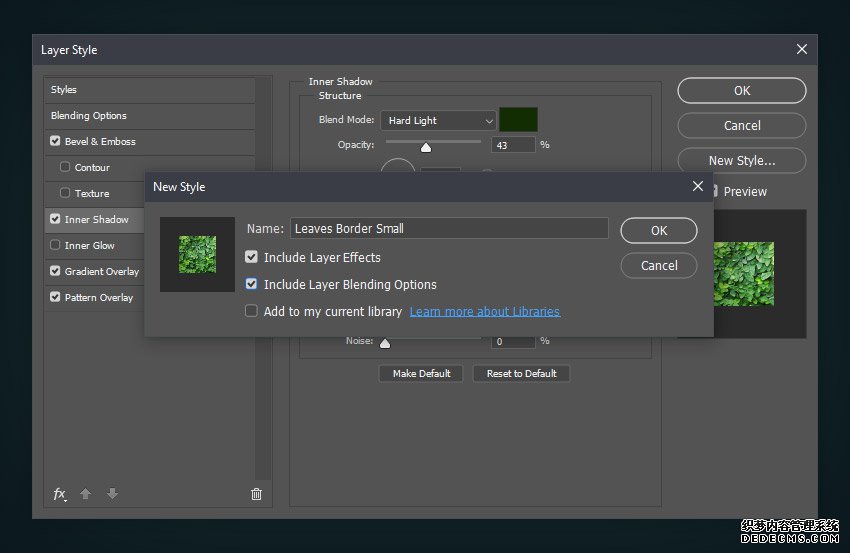Click the Opacity value field 43
The image size is (850, 553).
click(x=513, y=145)
